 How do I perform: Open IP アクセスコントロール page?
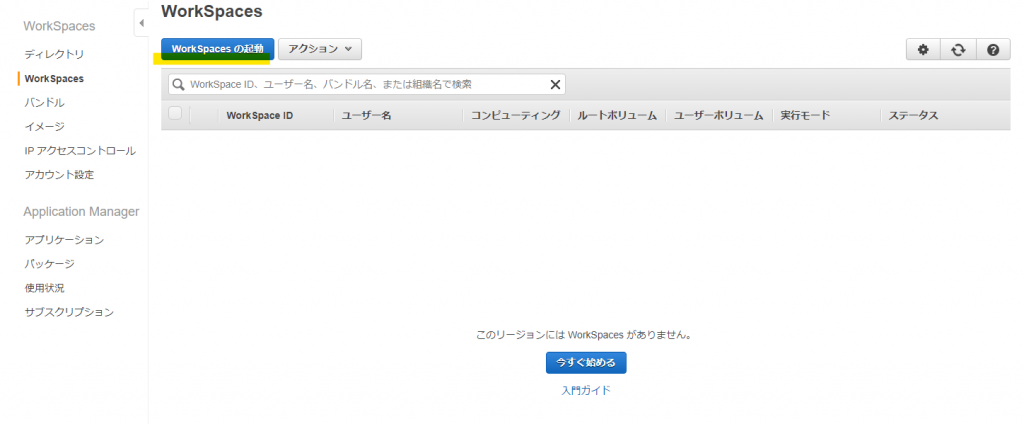(80, 151)
